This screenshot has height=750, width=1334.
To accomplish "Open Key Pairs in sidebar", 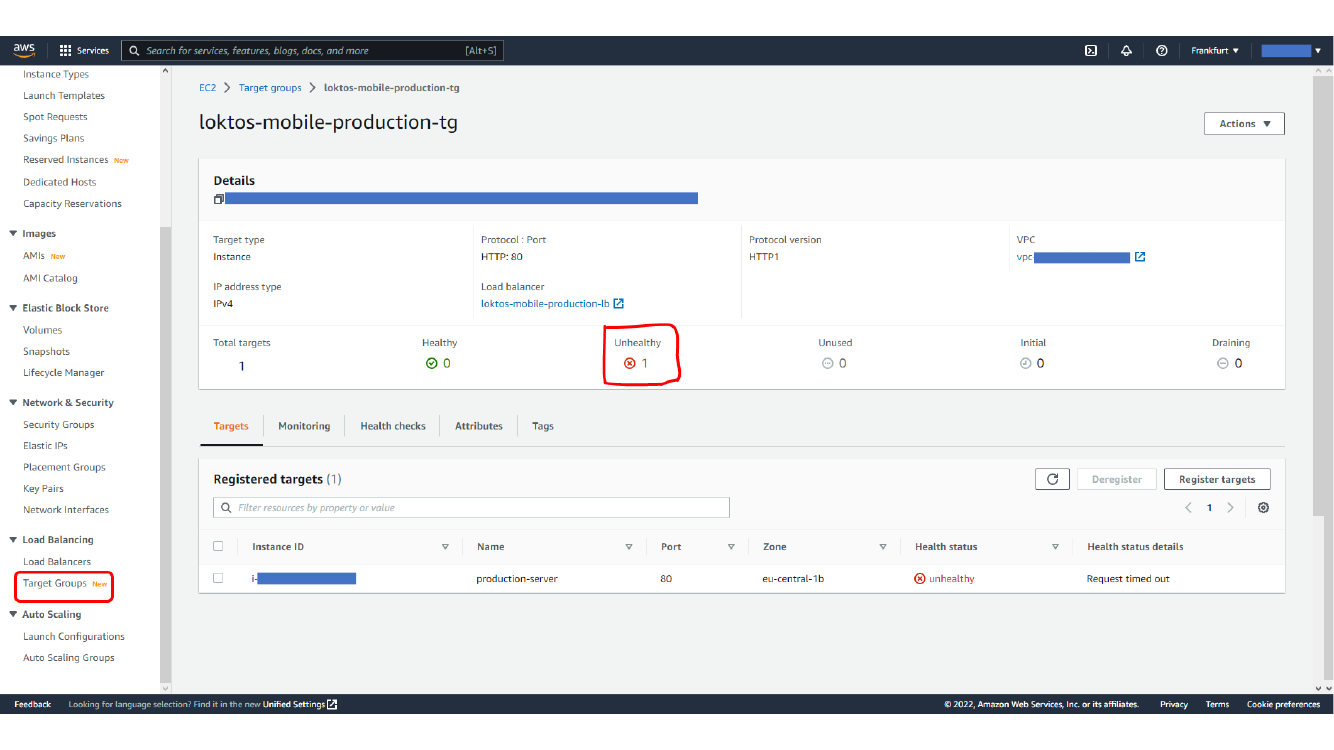I will (x=44, y=489).
